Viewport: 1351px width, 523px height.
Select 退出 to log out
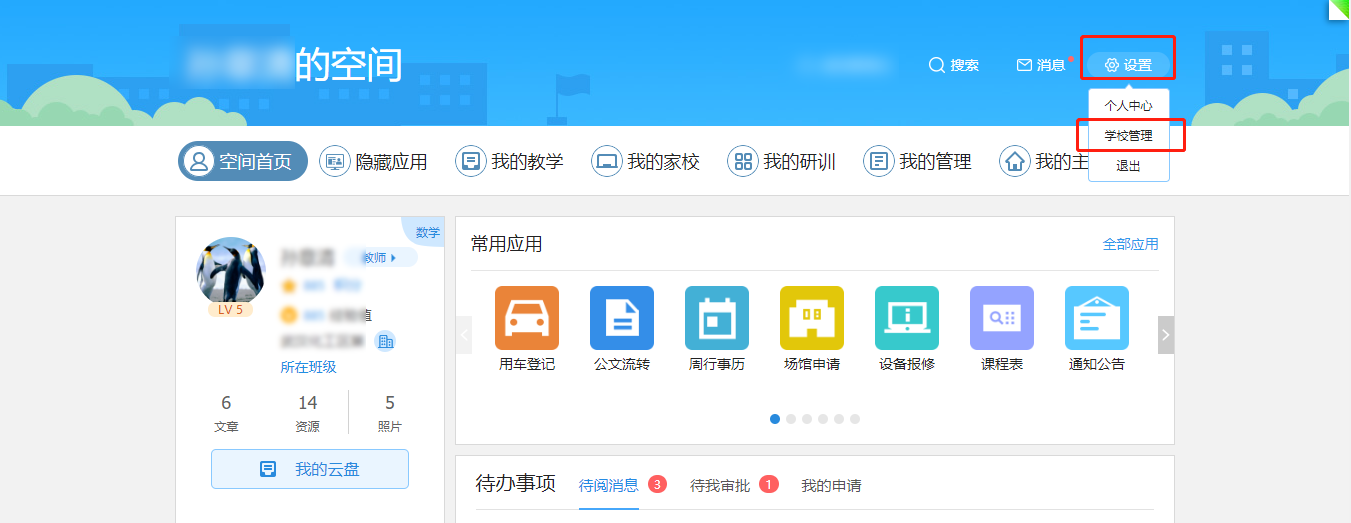pos(1128,166)
